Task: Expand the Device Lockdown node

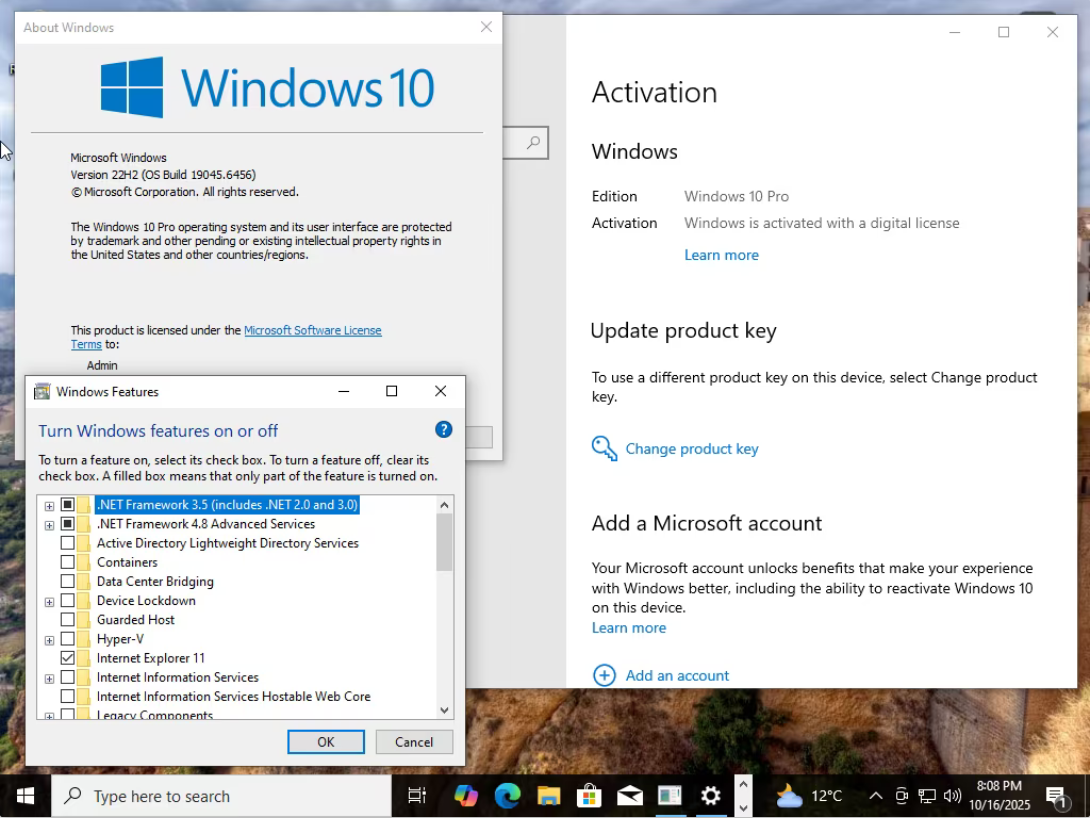Action: 49,601
